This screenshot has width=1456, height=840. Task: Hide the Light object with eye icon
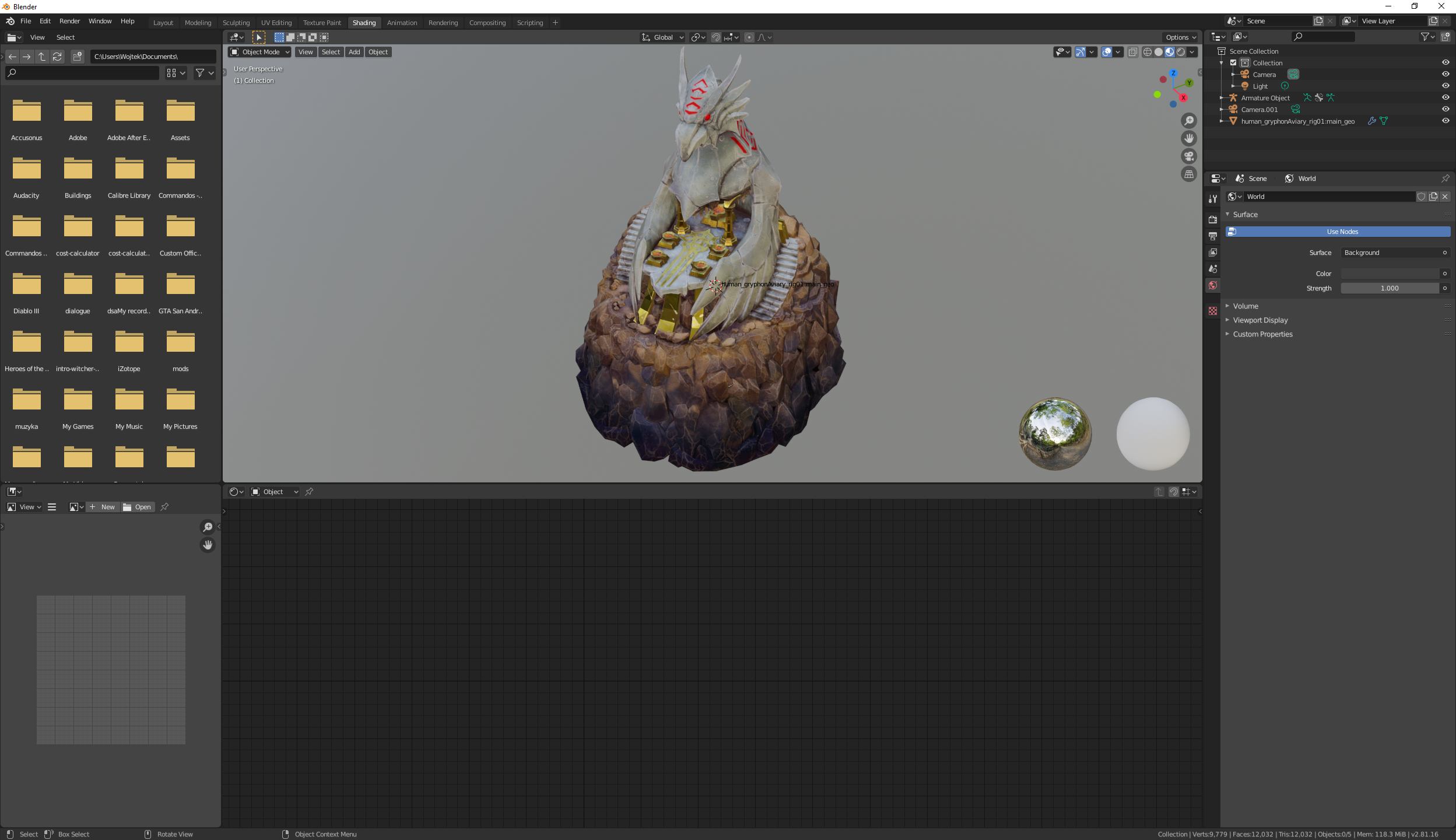tap(1446, 86)
